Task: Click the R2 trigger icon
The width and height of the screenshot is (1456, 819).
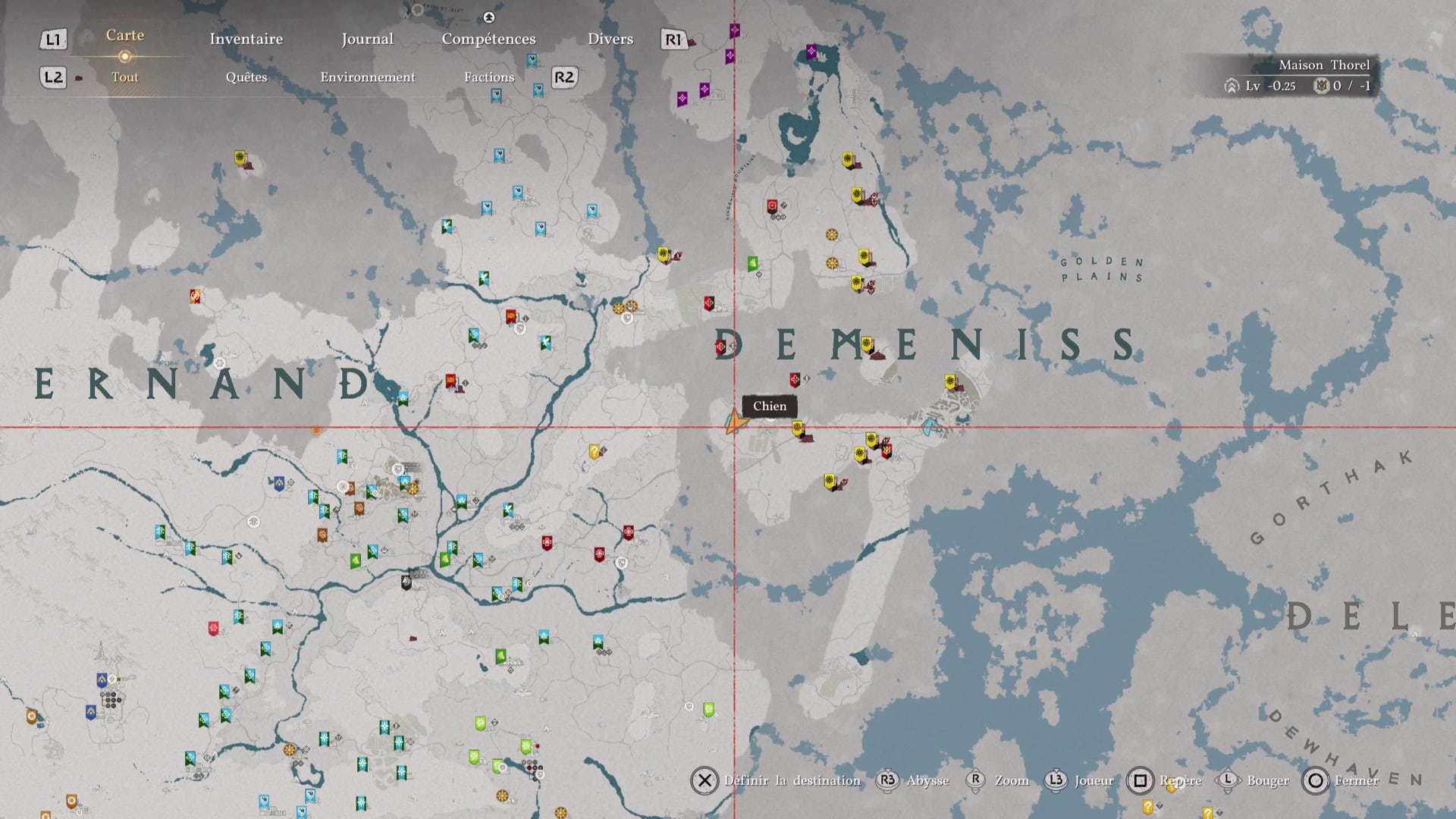Action: (x=563, y=77)
